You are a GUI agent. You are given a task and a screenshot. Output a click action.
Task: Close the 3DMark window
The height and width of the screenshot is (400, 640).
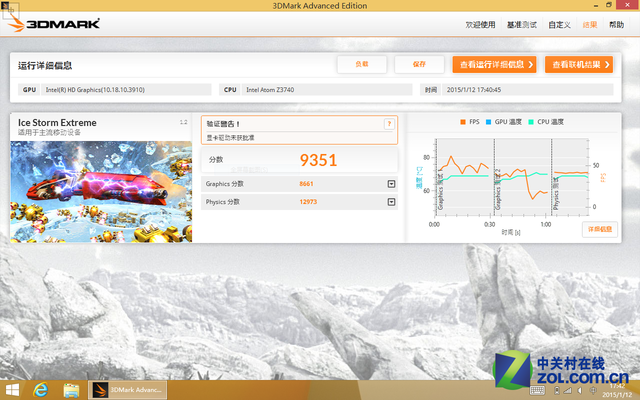[628, 5]
